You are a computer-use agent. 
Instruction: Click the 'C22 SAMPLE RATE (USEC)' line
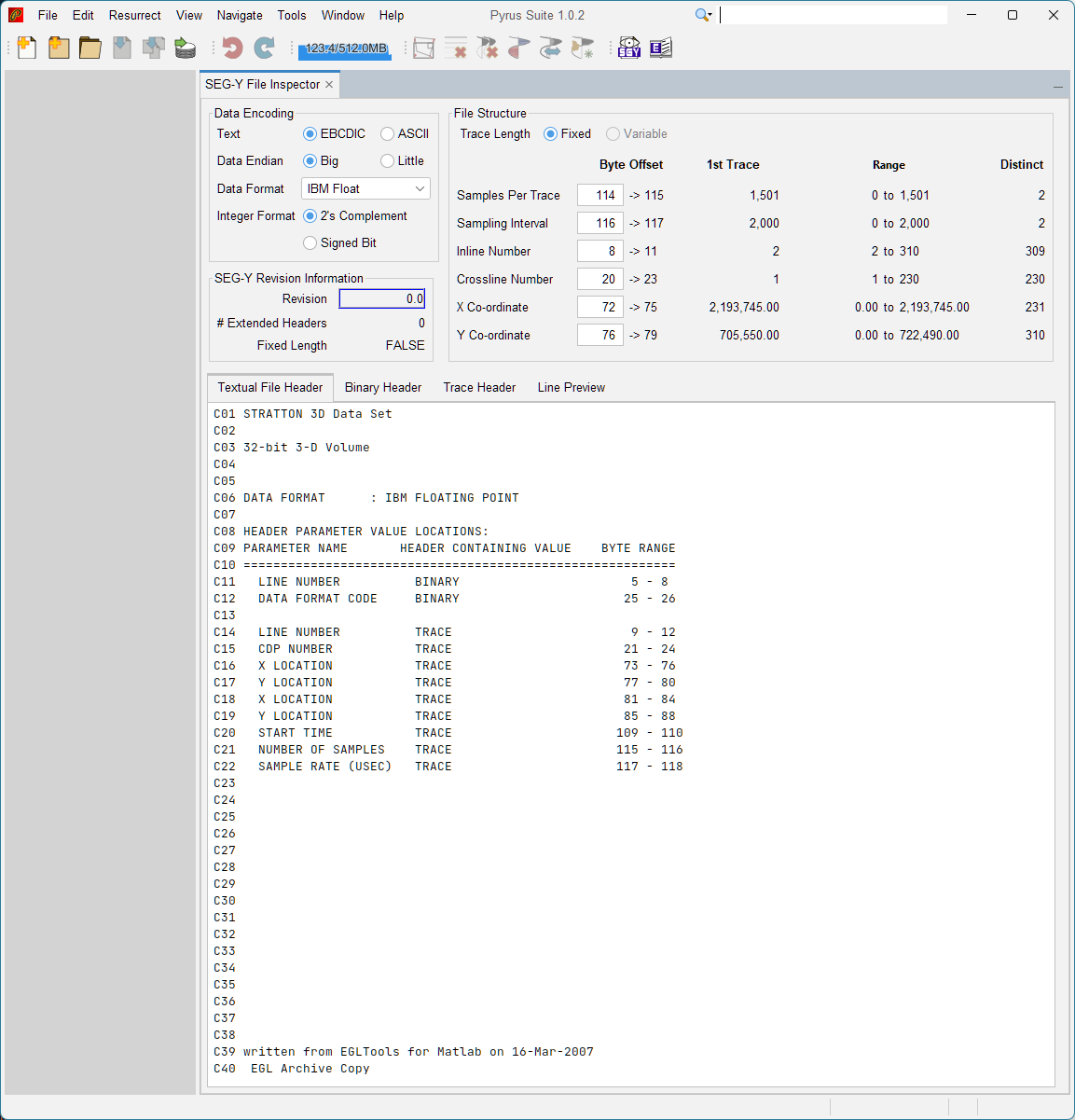point(448,767)
